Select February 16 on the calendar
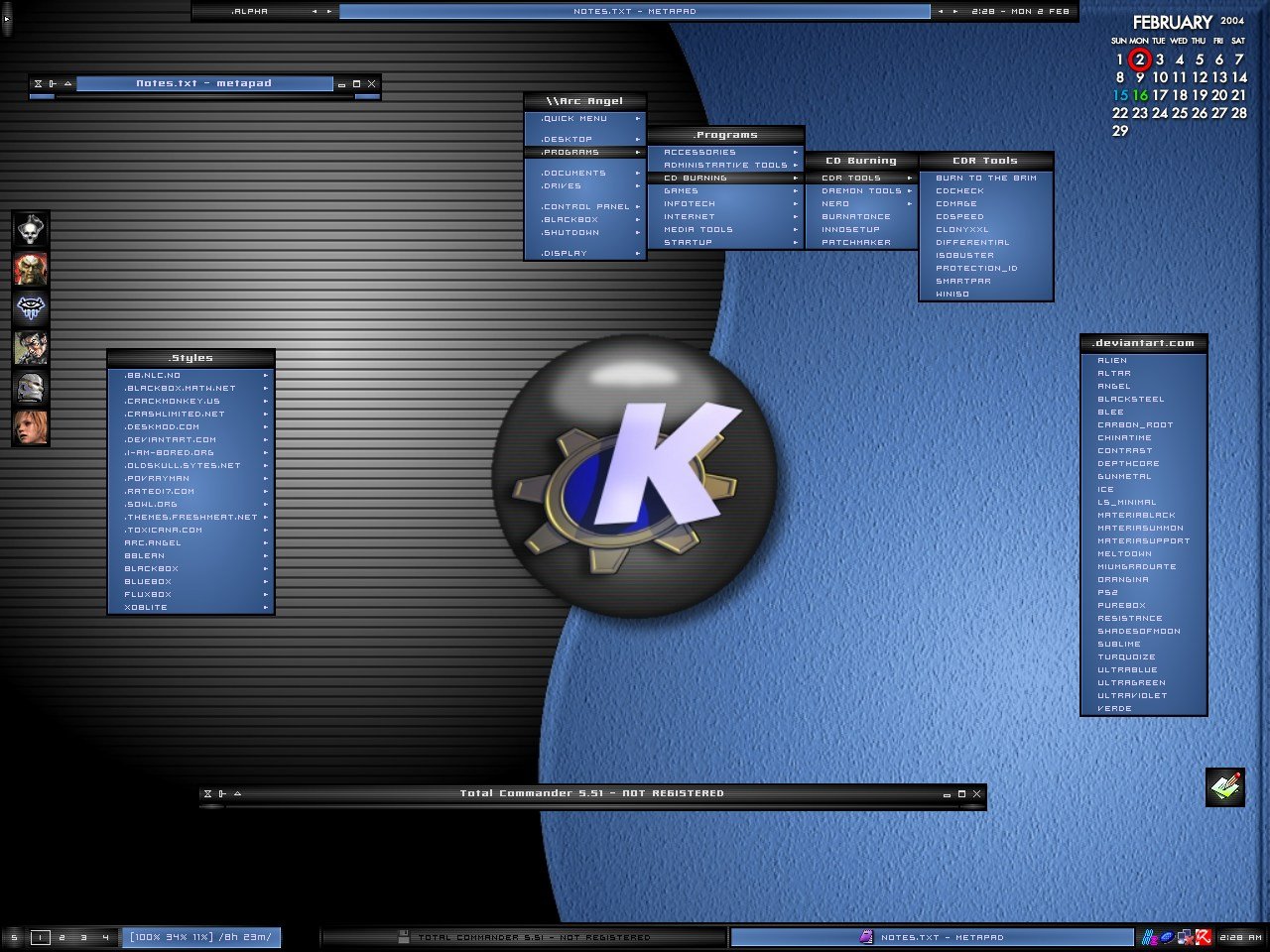Image resolution: width=1270 pixels, height=952 pixels. click(x=1140, y=95)
